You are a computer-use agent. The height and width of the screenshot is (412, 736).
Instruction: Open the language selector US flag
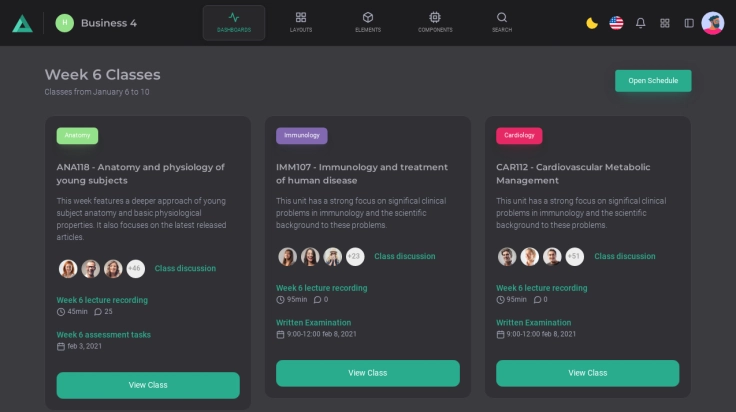click(616, 23)
